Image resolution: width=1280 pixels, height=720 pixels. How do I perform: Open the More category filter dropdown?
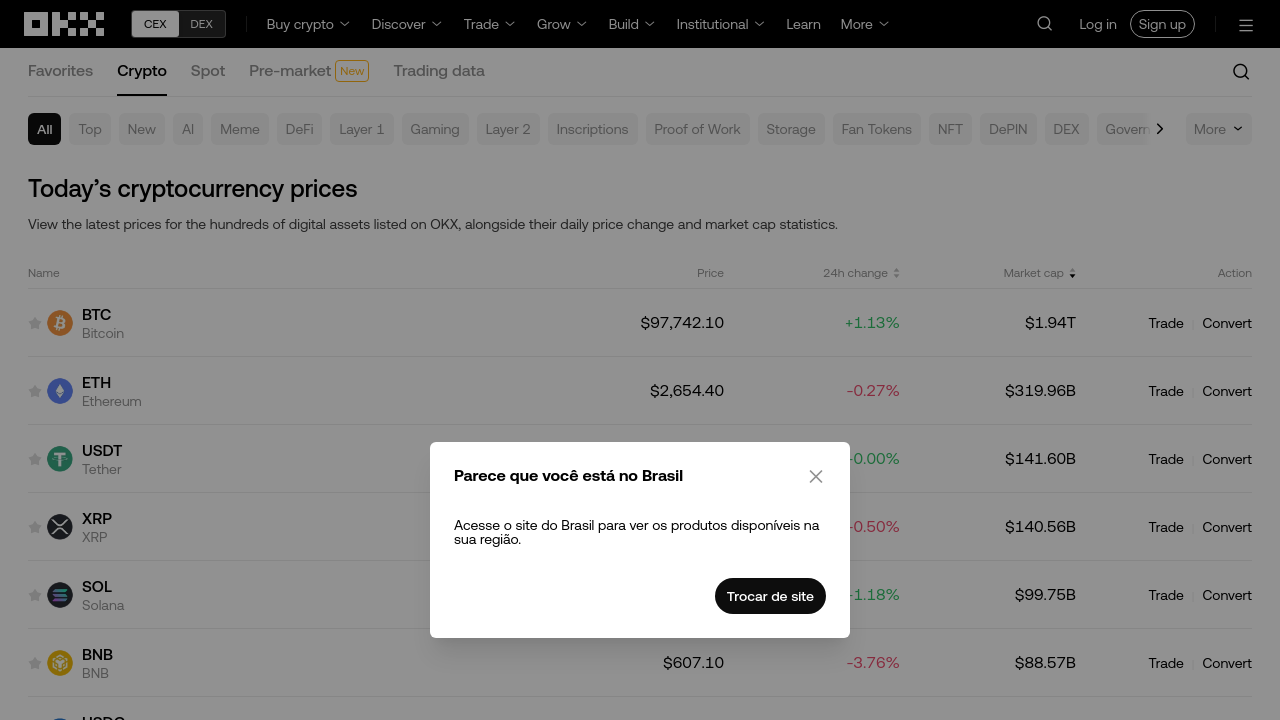pyautogui.click(x=1218, y=129)
